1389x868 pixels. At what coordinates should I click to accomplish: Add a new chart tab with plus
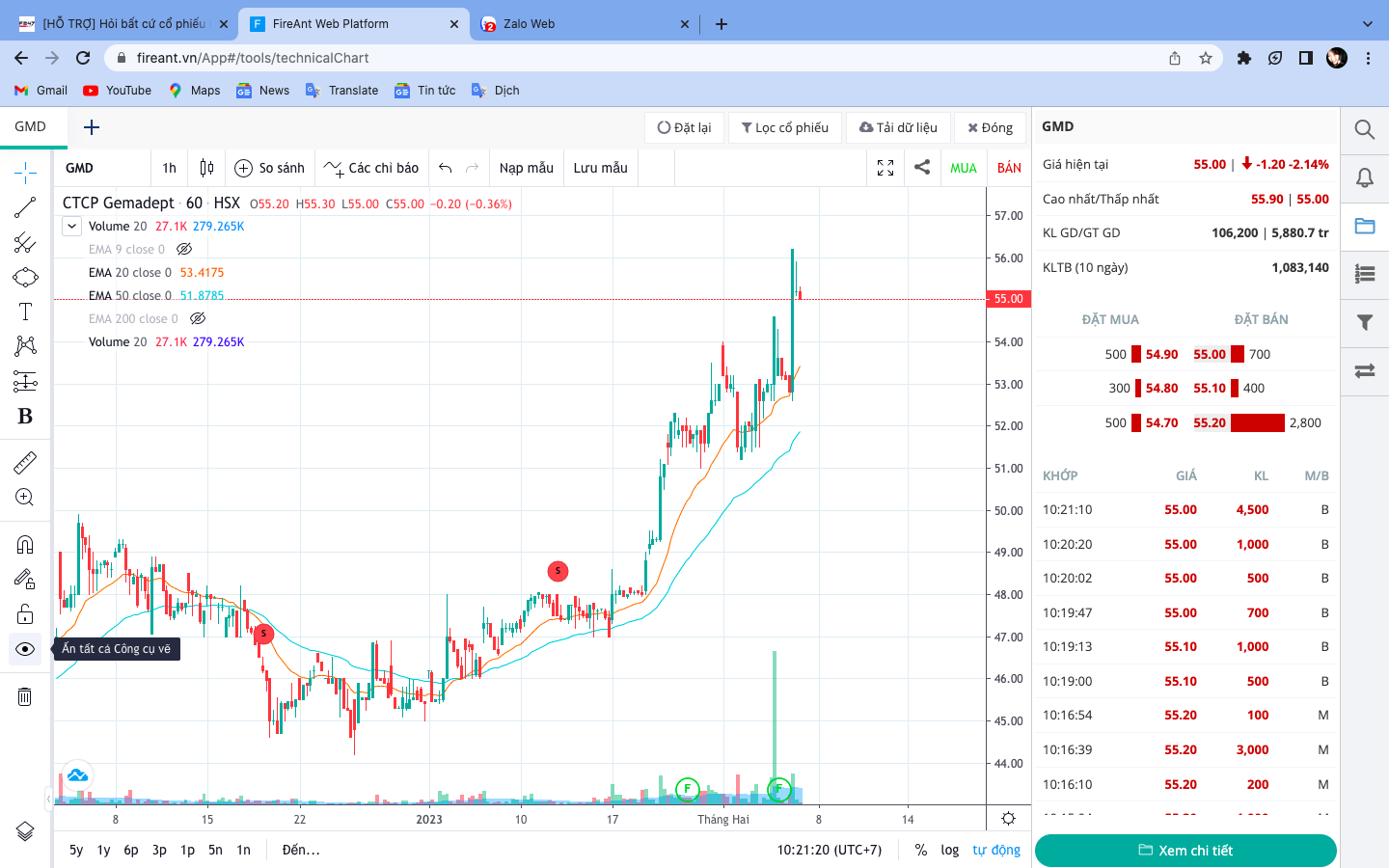click(92, 127)
